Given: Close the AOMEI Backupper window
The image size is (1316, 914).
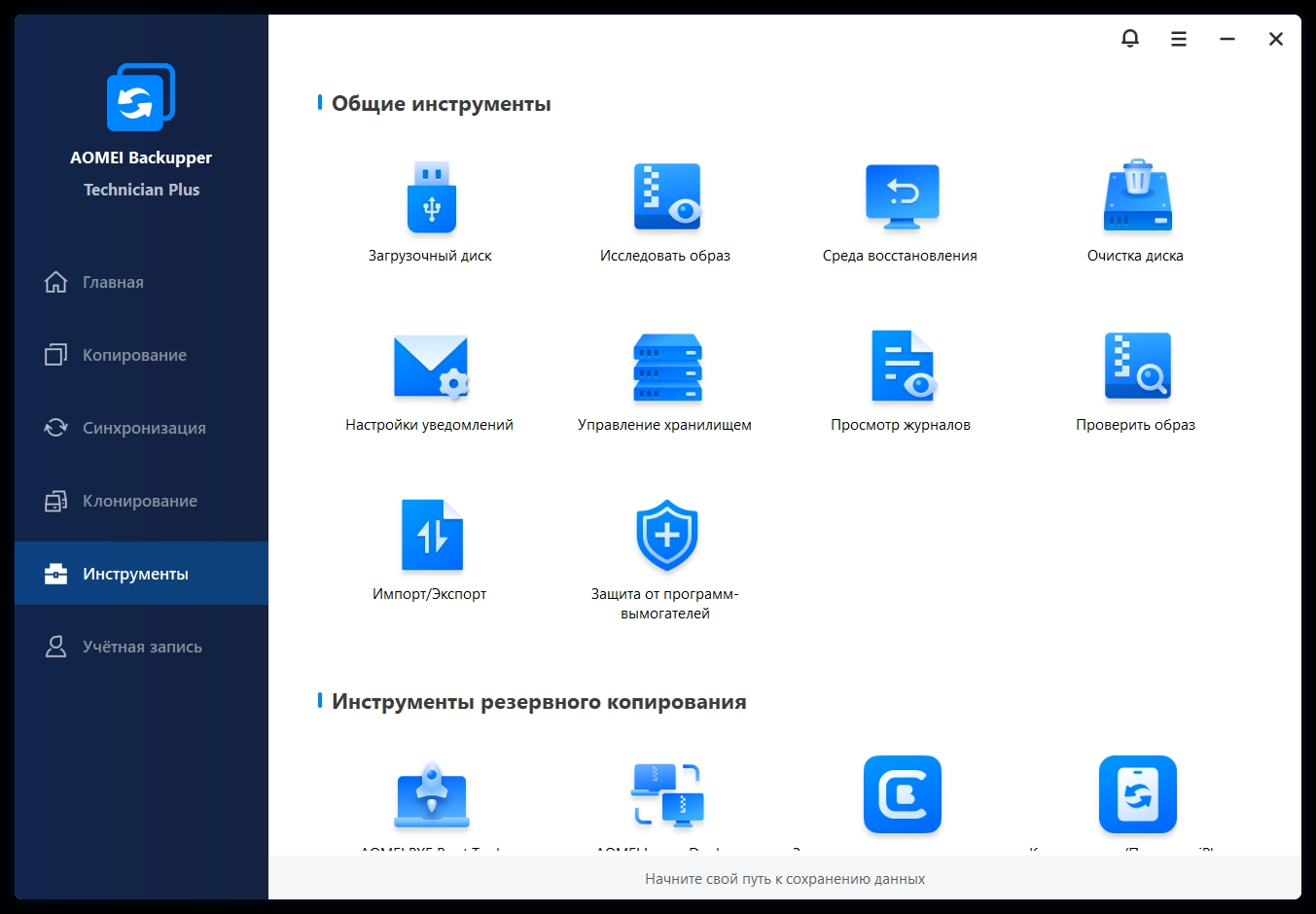Looking at the screenshot, I should 1276,39.
